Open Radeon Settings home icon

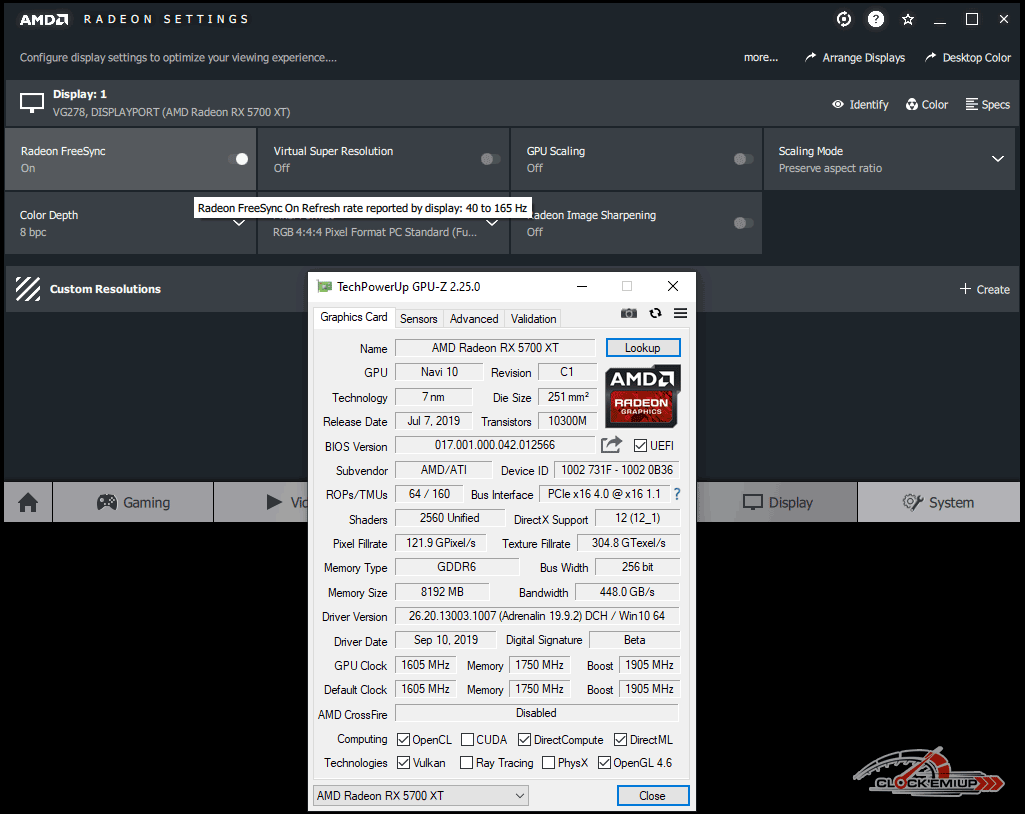28,502
